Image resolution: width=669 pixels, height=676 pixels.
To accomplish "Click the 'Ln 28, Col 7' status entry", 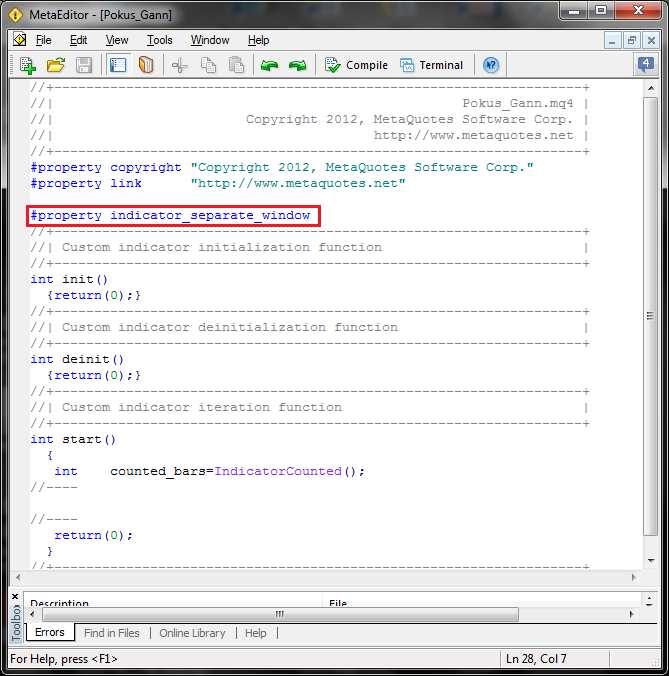I will click(536, 658).
